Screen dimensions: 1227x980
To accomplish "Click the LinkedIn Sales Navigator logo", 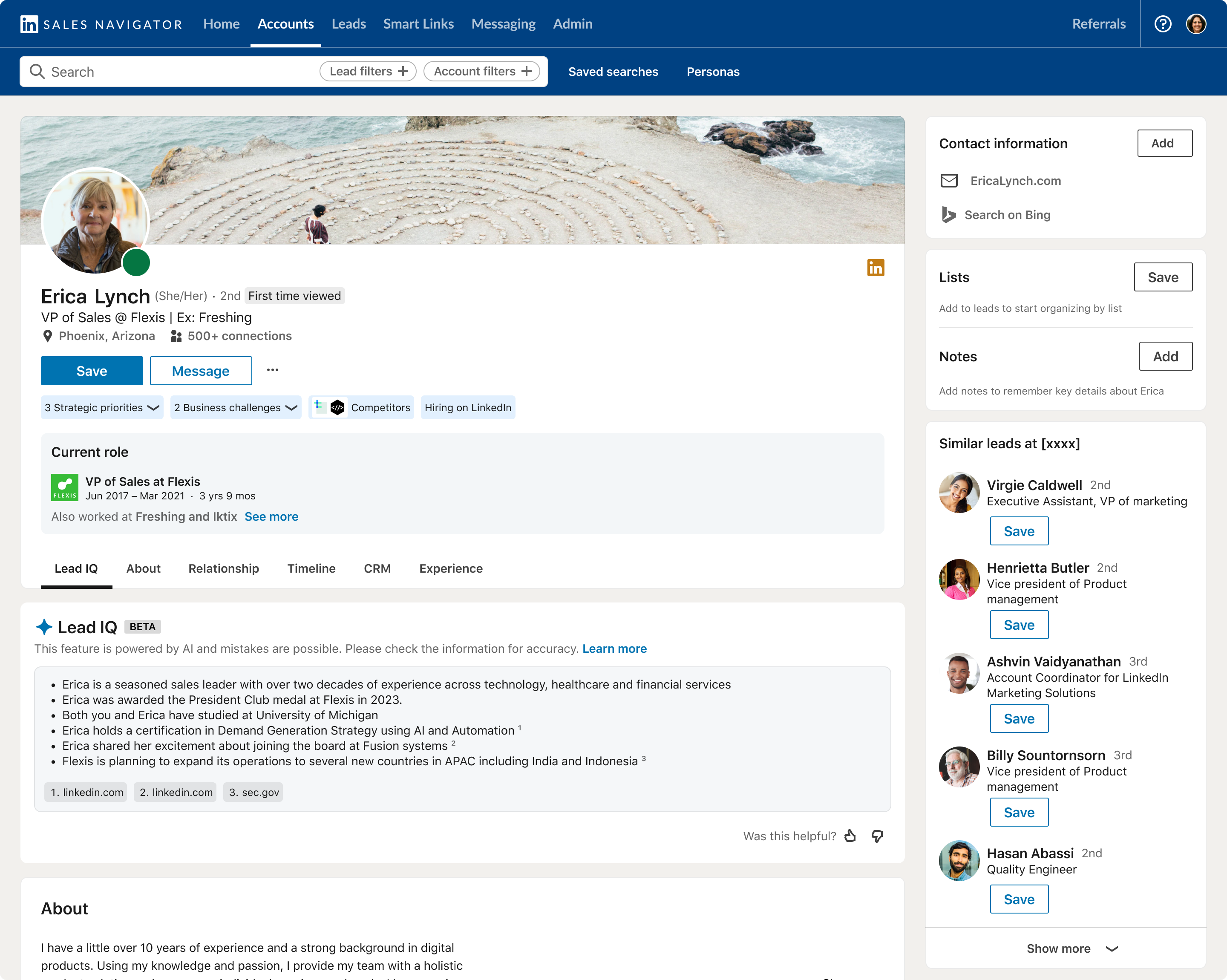I will 101,24.
